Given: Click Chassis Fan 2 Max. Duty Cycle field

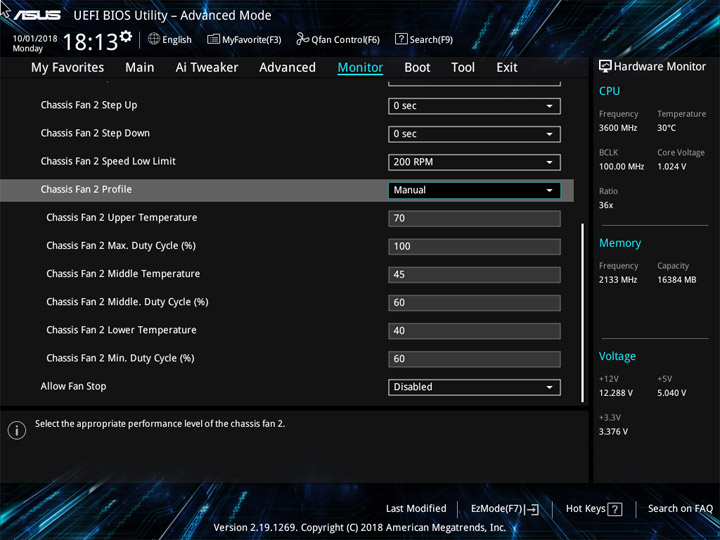Looking at the screenshot, I should tap(474, 247).
